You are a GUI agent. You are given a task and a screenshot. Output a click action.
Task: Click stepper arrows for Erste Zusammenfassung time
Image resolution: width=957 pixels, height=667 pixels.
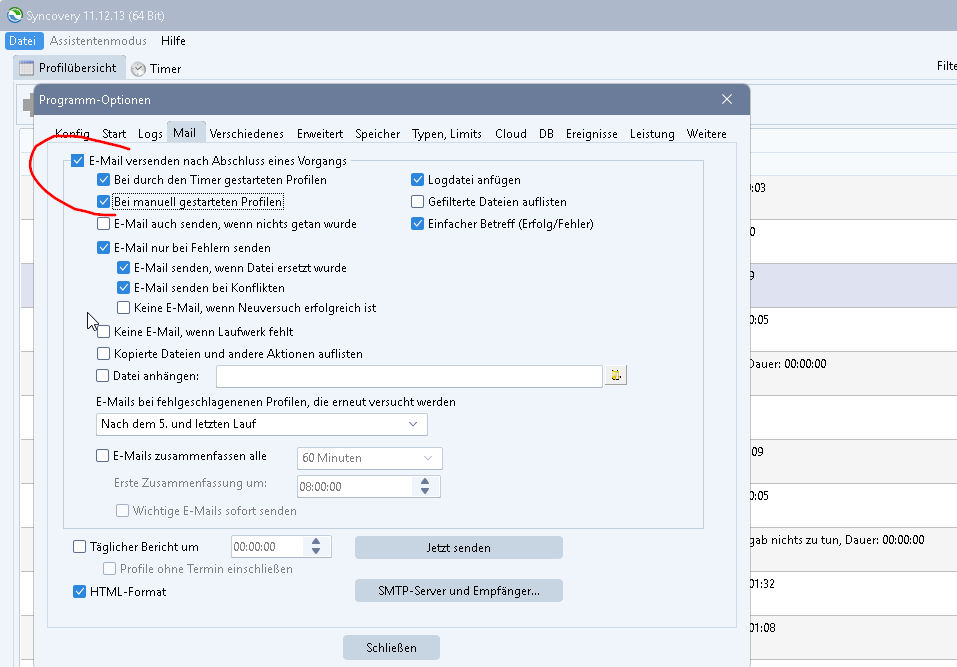coord(425,486)
